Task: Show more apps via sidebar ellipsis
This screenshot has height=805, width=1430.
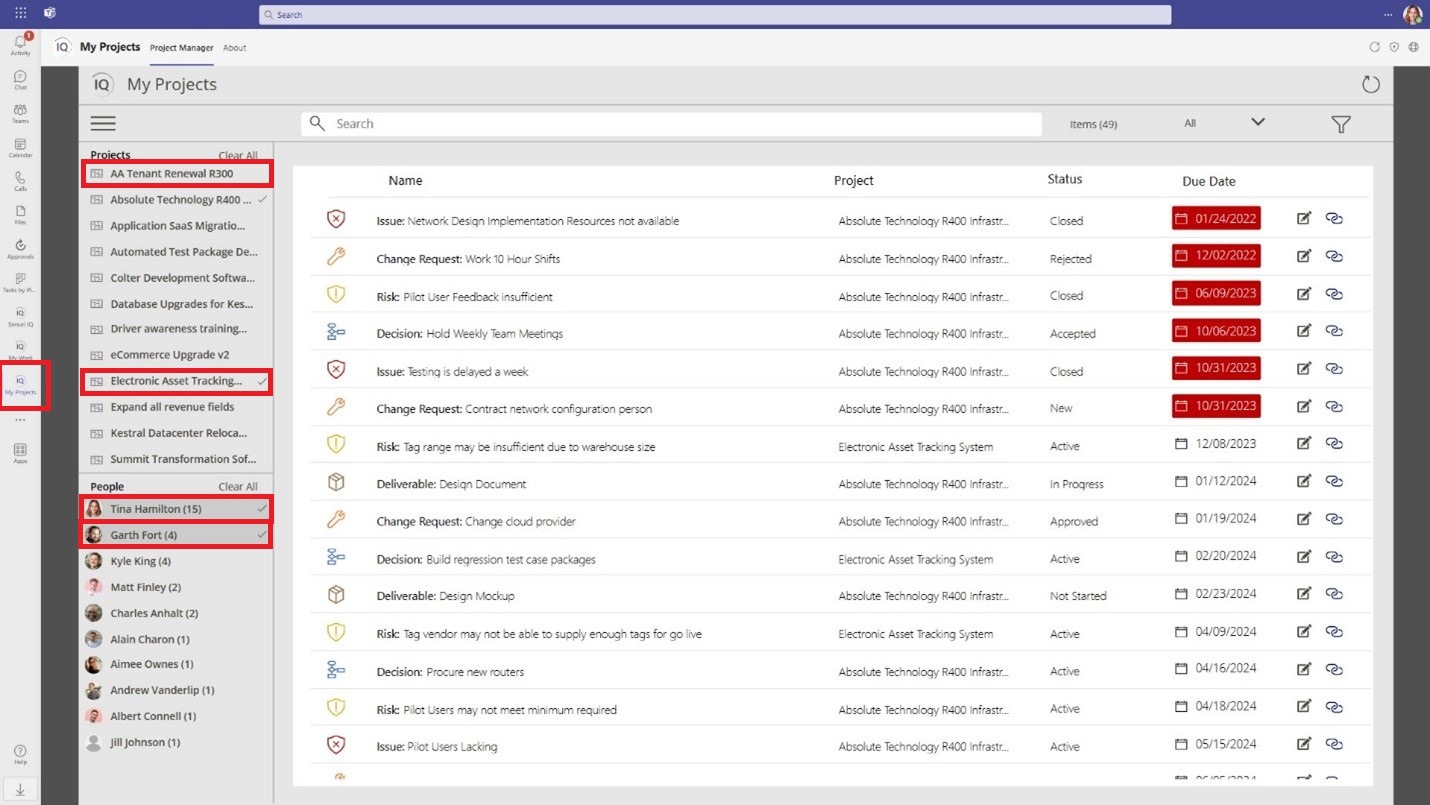Action: pyautogui.click(x=20, y=420)
